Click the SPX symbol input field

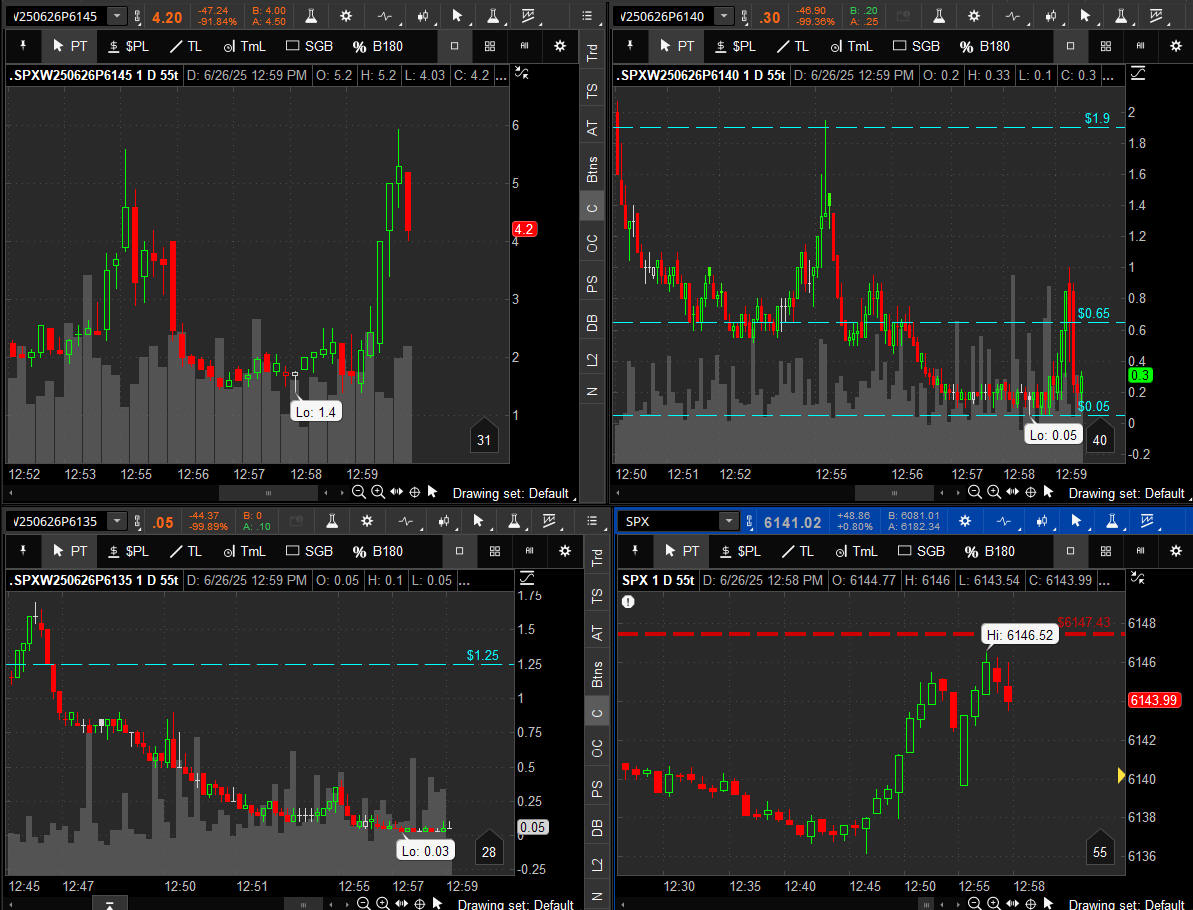click(x=669, y=521)
